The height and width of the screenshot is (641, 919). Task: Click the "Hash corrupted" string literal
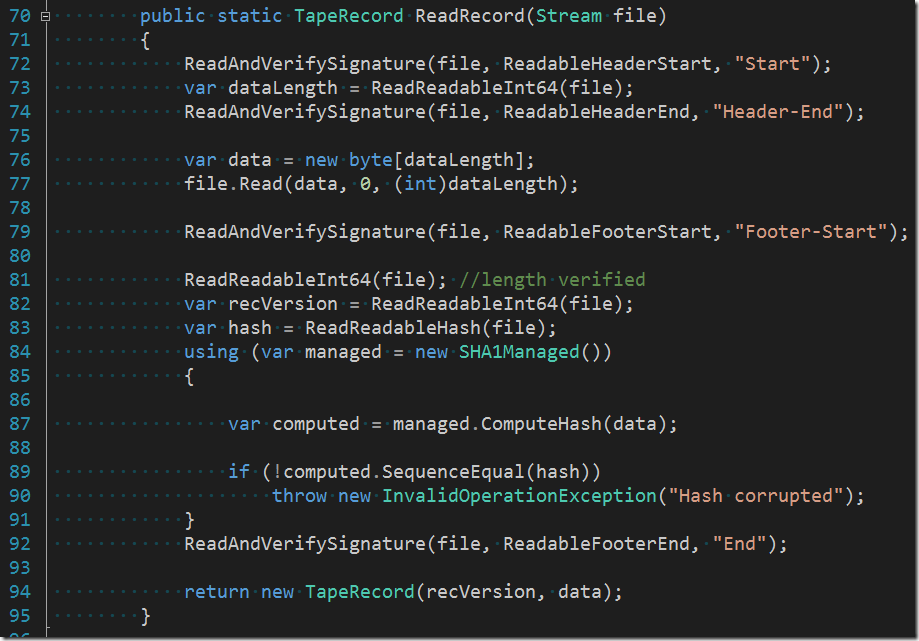point(755,496)
